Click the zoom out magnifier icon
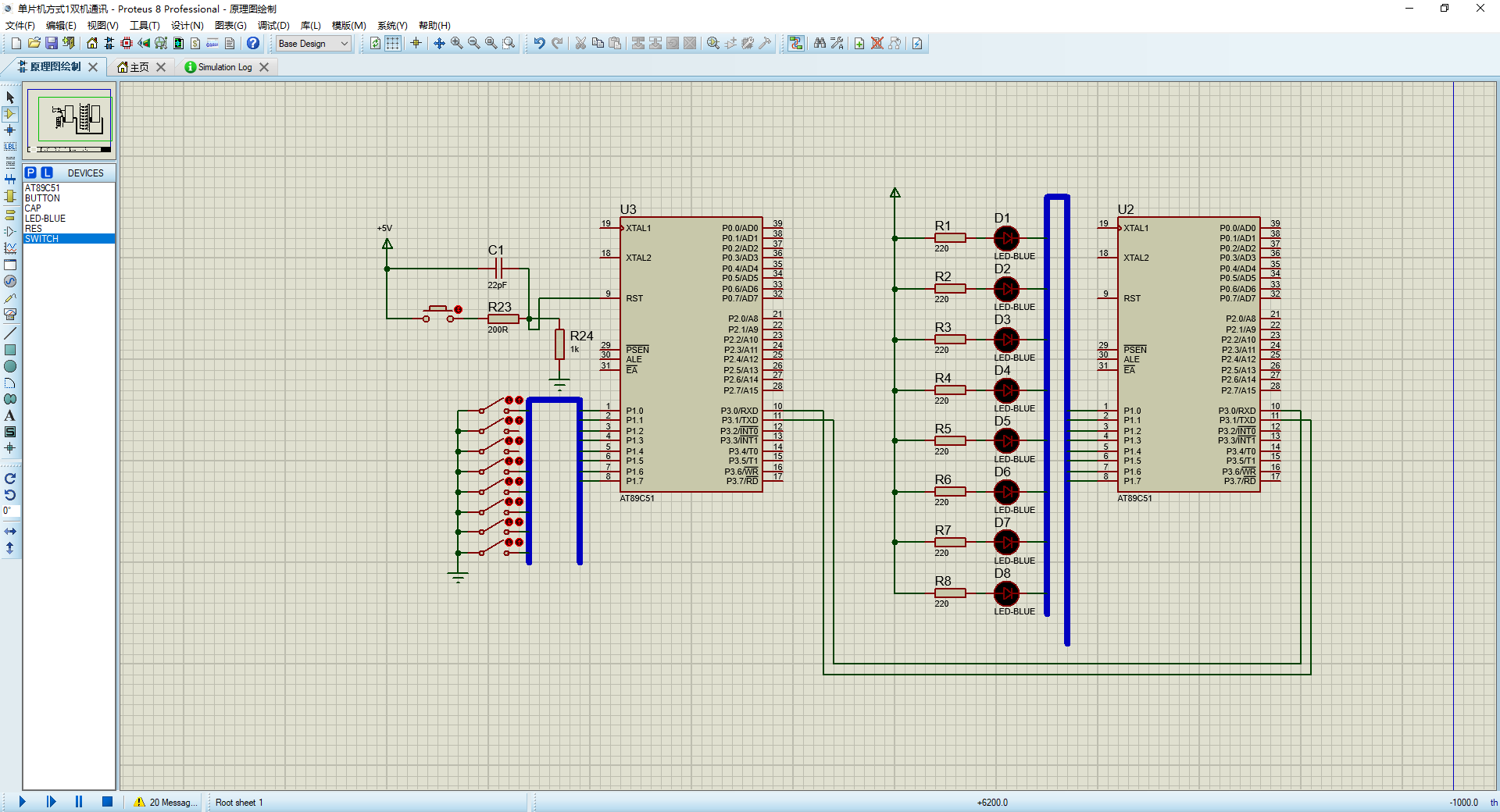This screenshot has height=812, width=1500. pos(473,43)
